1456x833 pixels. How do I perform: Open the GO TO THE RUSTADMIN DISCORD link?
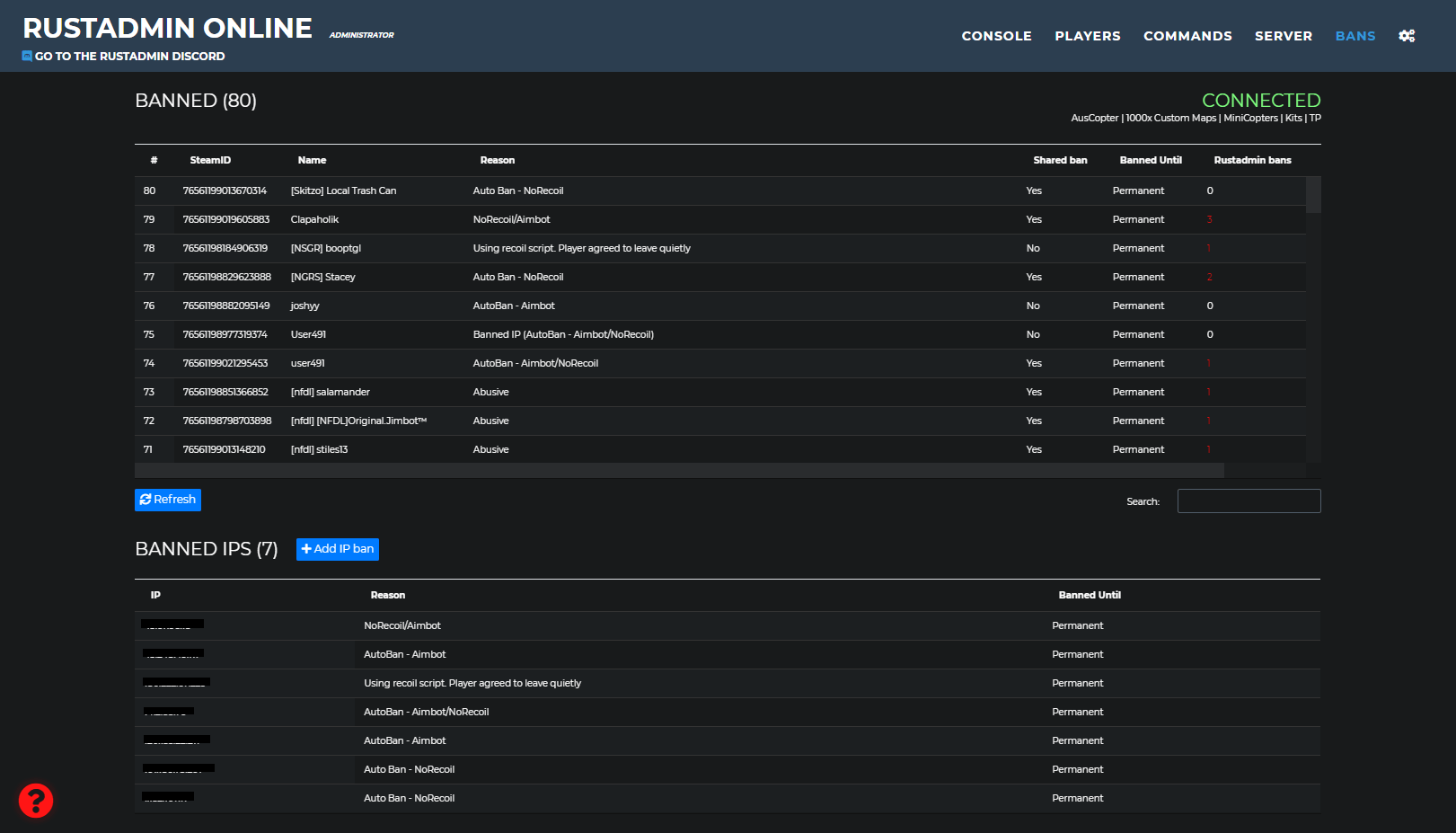pos(130,56)
